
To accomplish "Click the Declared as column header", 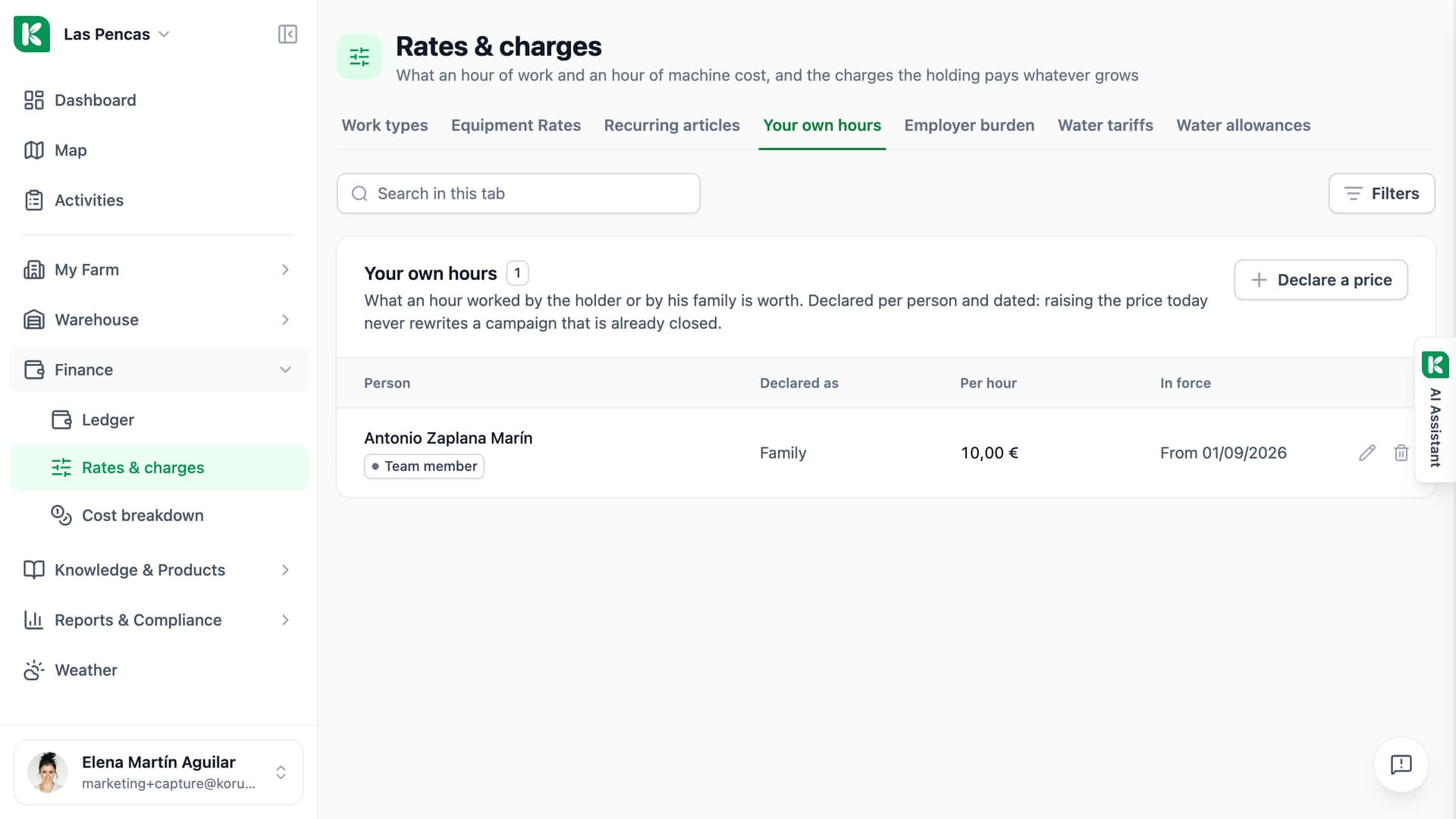I will (799, 383).
